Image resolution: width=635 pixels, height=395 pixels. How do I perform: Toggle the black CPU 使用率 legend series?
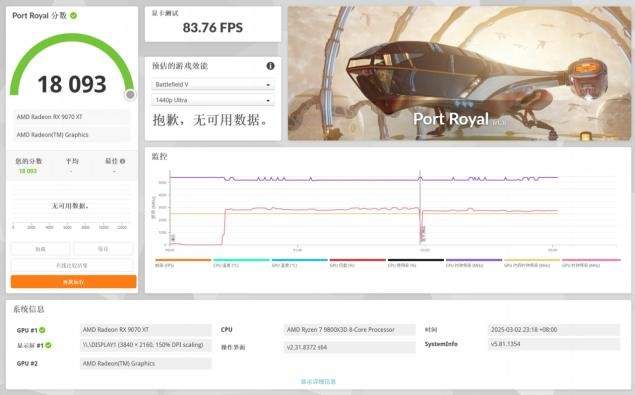point(416,263)
